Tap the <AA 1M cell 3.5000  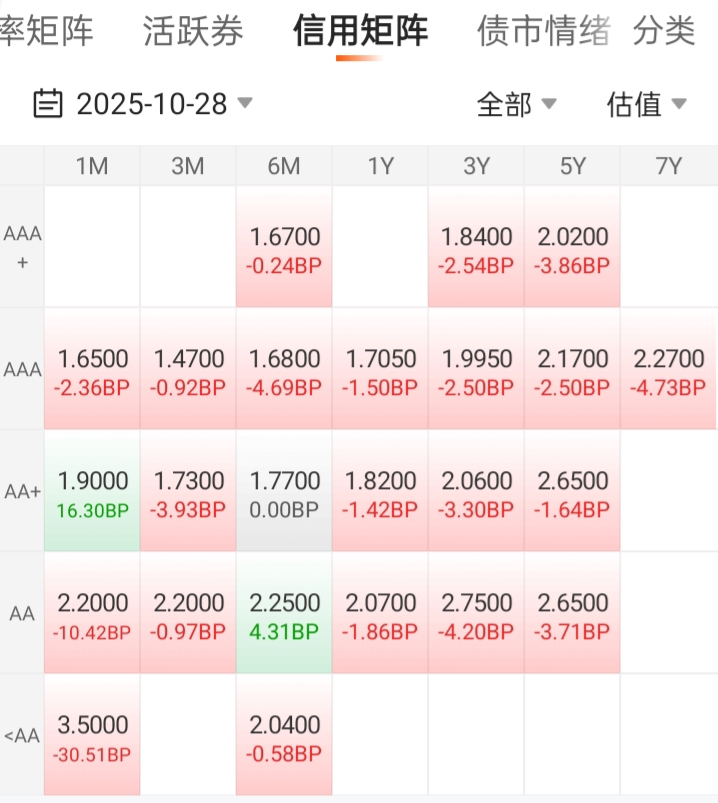92,735
